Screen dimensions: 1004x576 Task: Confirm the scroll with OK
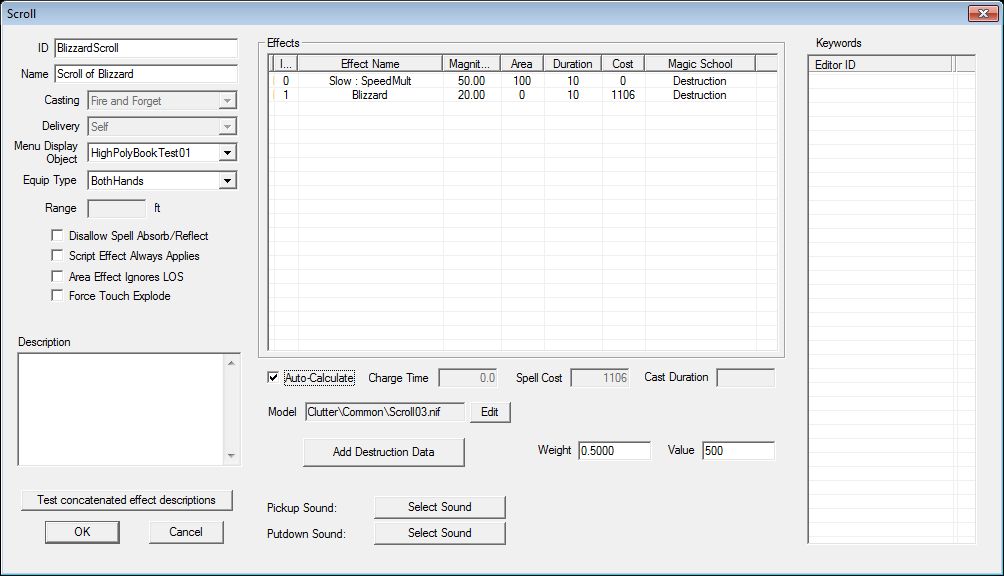pyautogui.click(x=82, y=532)
